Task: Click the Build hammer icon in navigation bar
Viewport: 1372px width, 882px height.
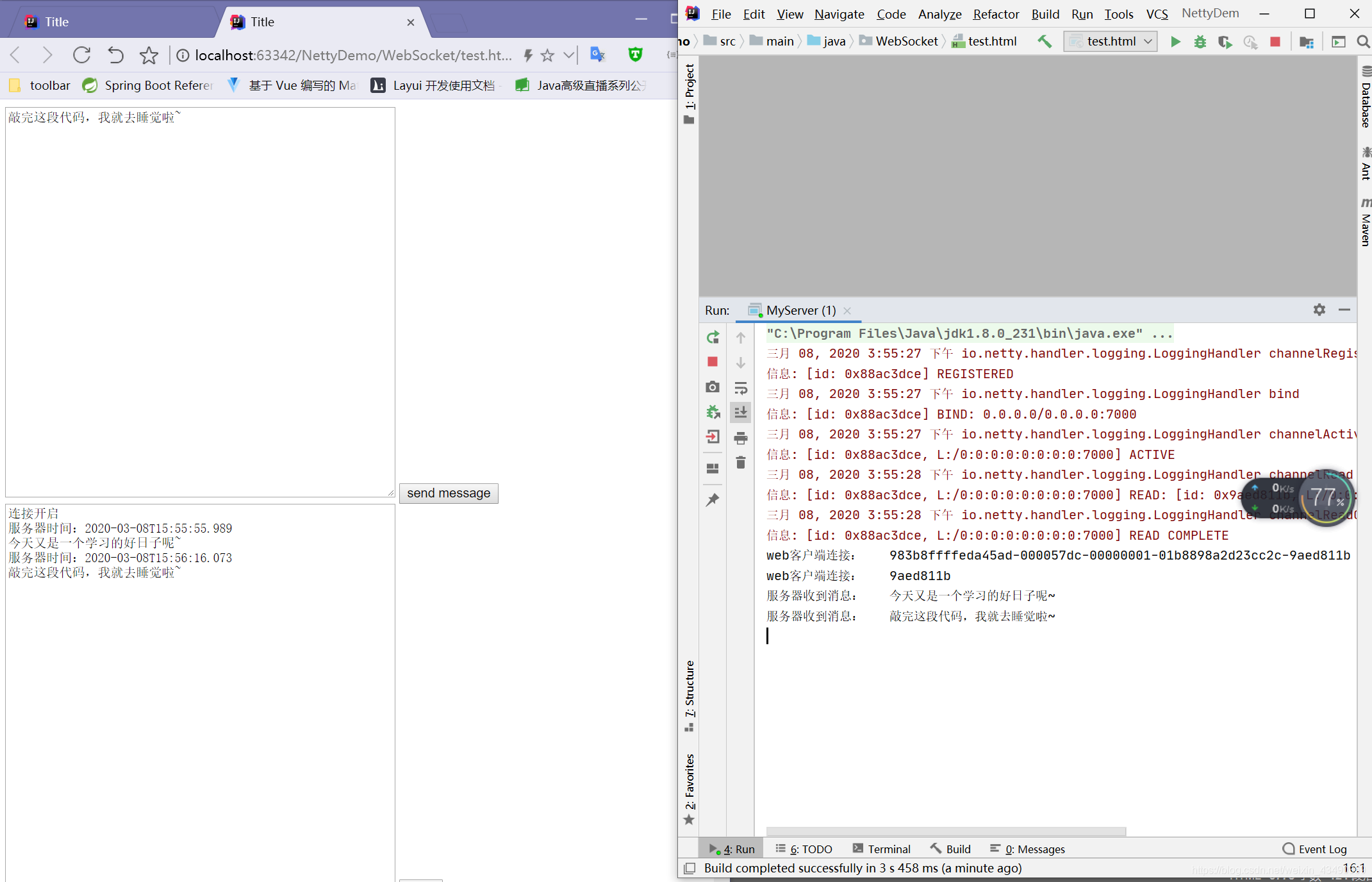Action: click(1045, 42)
